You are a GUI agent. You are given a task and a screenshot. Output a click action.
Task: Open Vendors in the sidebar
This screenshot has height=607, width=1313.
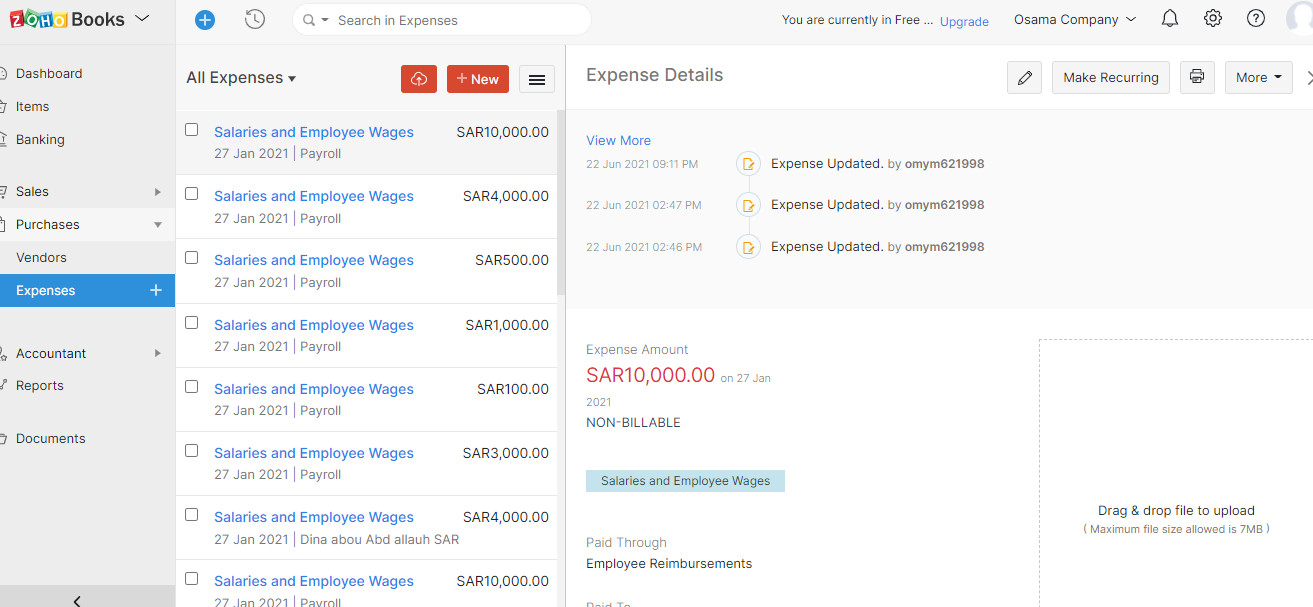point(41,257)
